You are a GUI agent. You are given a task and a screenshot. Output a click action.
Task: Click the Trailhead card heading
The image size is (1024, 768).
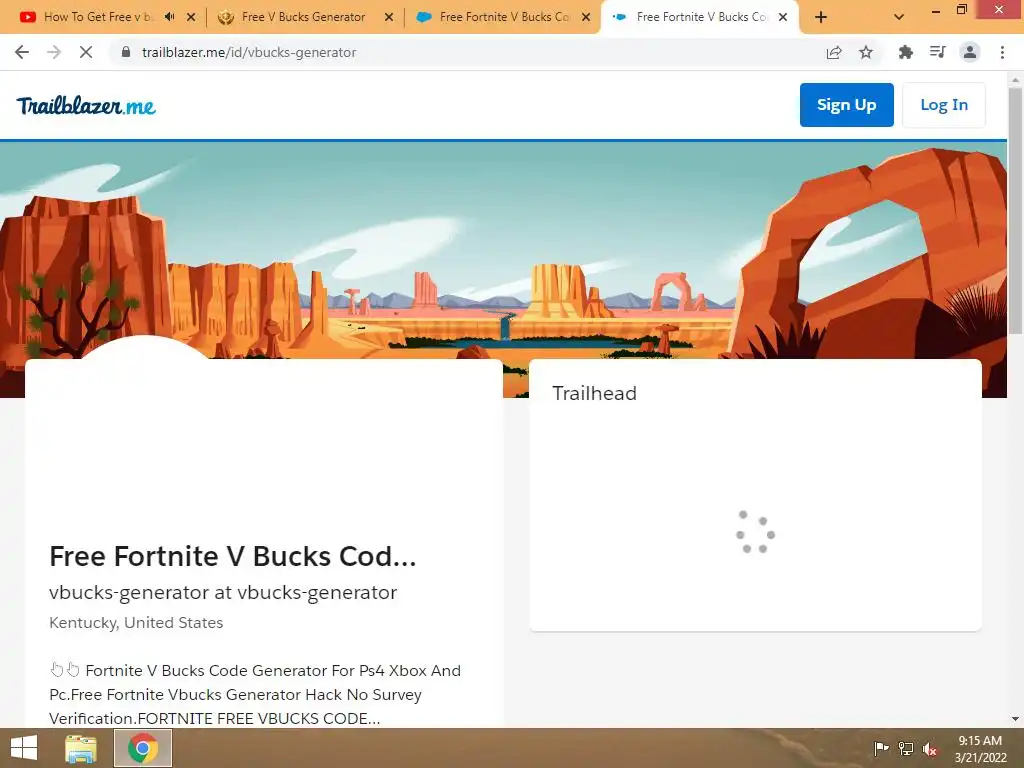pos(594,393)
